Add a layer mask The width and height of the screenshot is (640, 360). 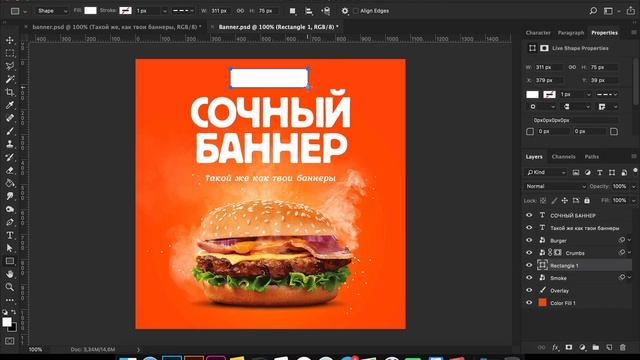click(x=569, y=347)
